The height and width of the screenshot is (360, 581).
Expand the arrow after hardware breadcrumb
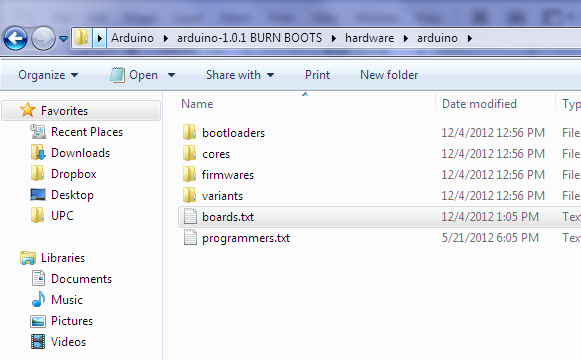tap(406, 39)
